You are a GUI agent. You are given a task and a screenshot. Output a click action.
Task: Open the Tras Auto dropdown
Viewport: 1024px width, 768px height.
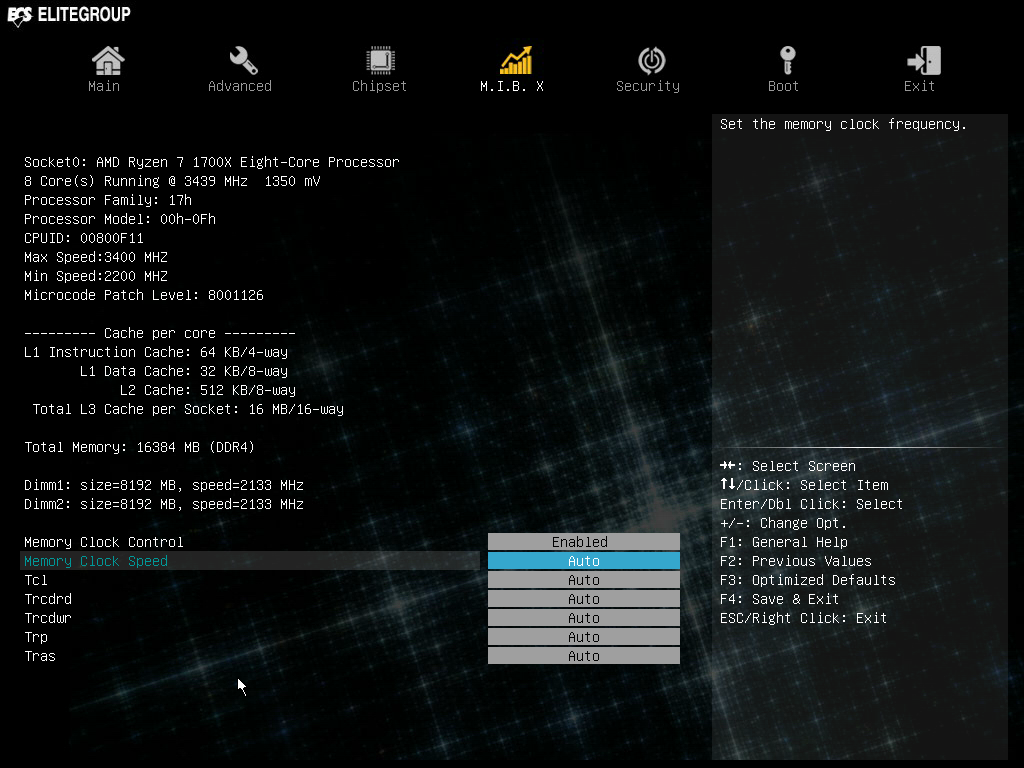pyautogui.click(x=584, y=656)
